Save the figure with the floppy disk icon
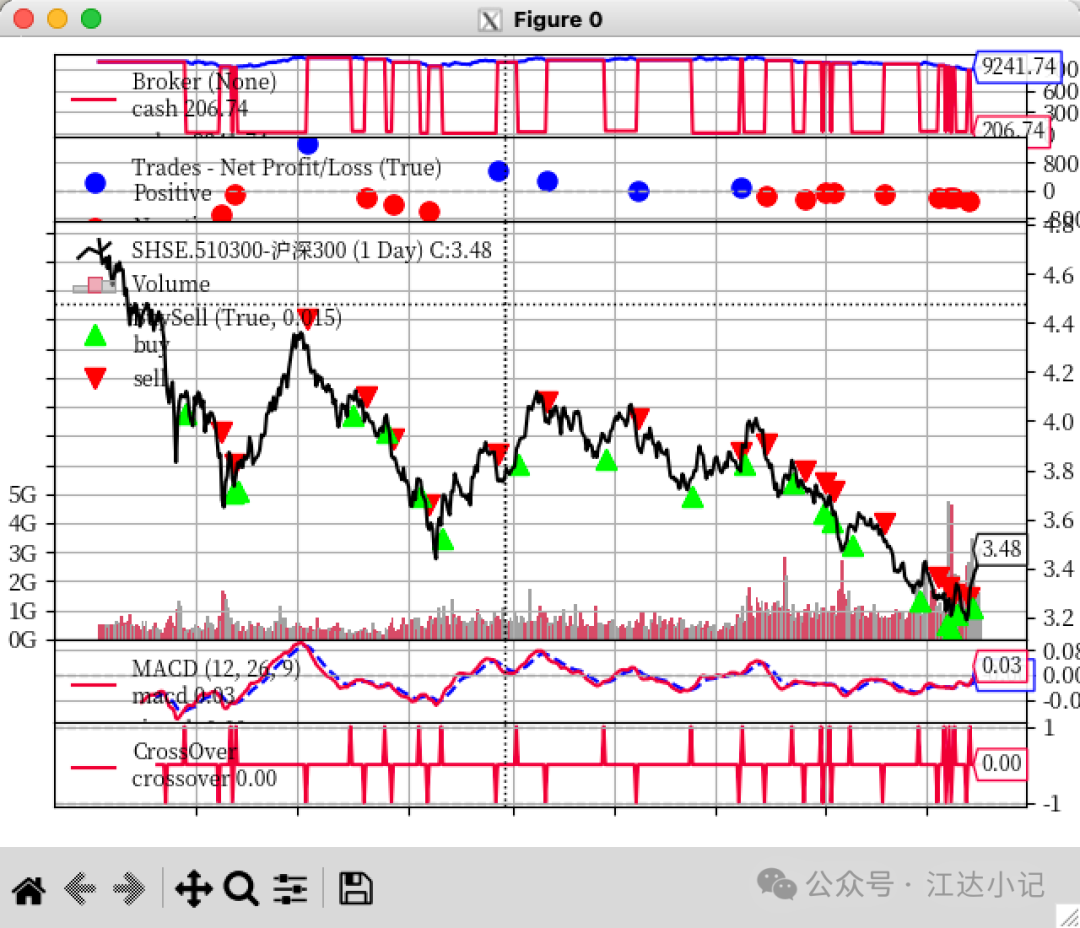 pos(355,888)
